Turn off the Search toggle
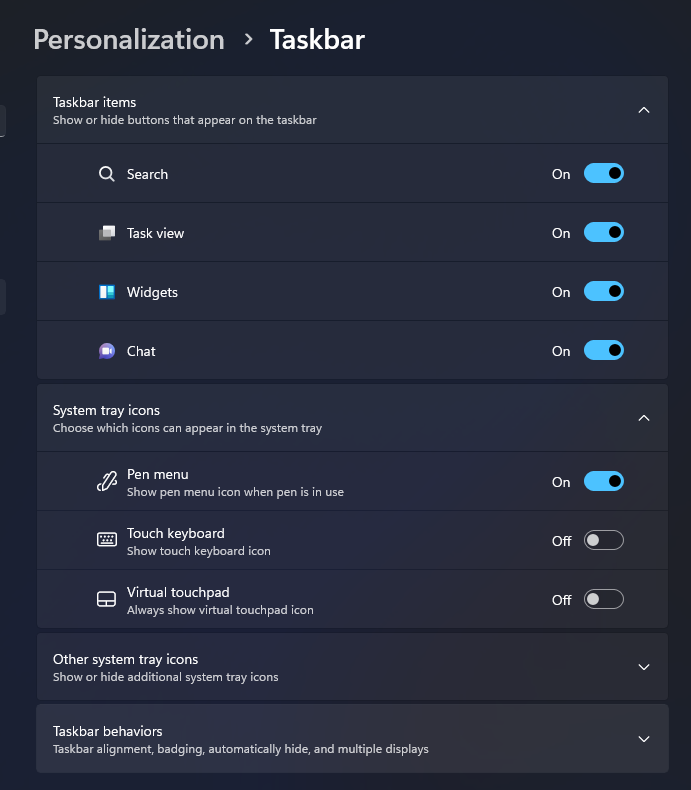This screenshot has width=691, height=790. click(604, 174)
